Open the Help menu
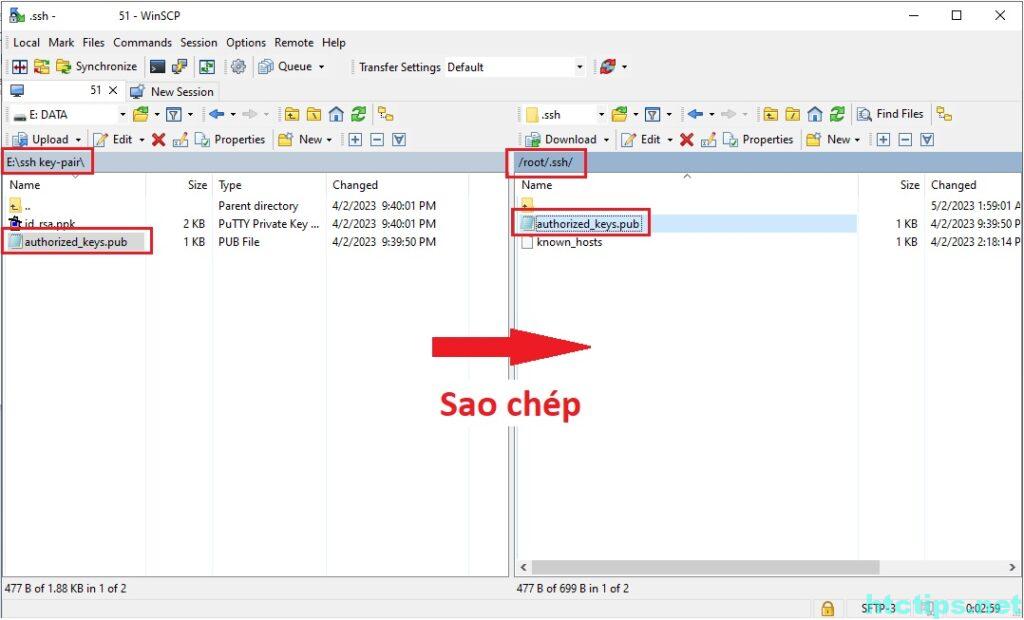 coord(333,42)
